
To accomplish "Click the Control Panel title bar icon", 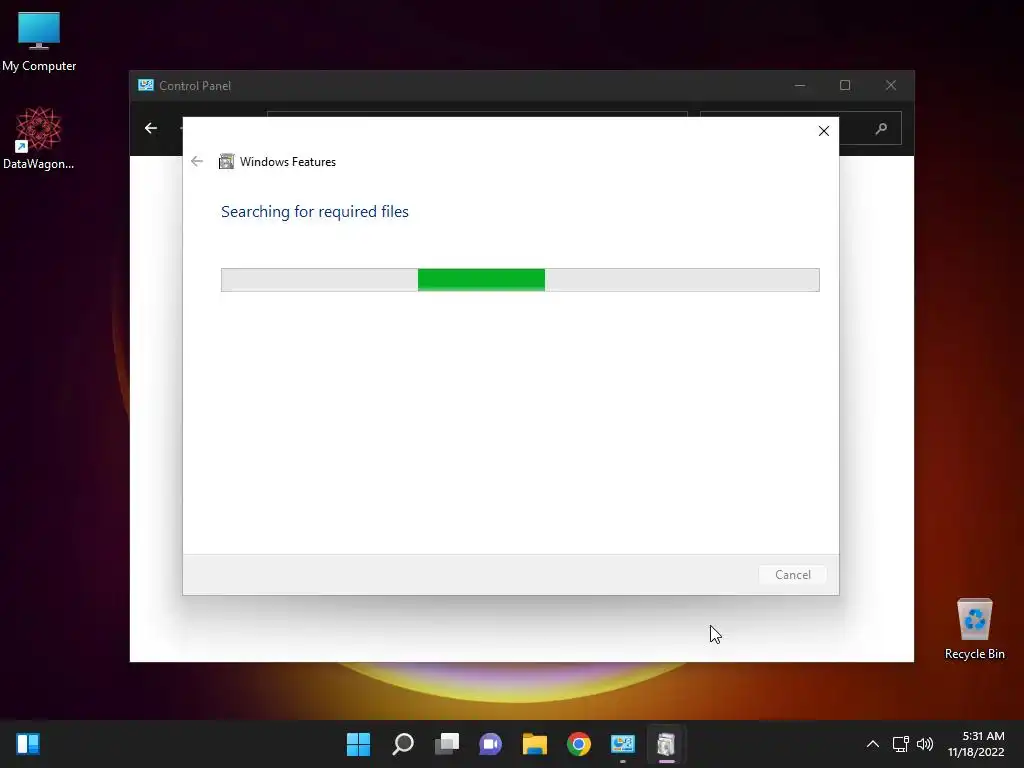I will coord(146,86).
